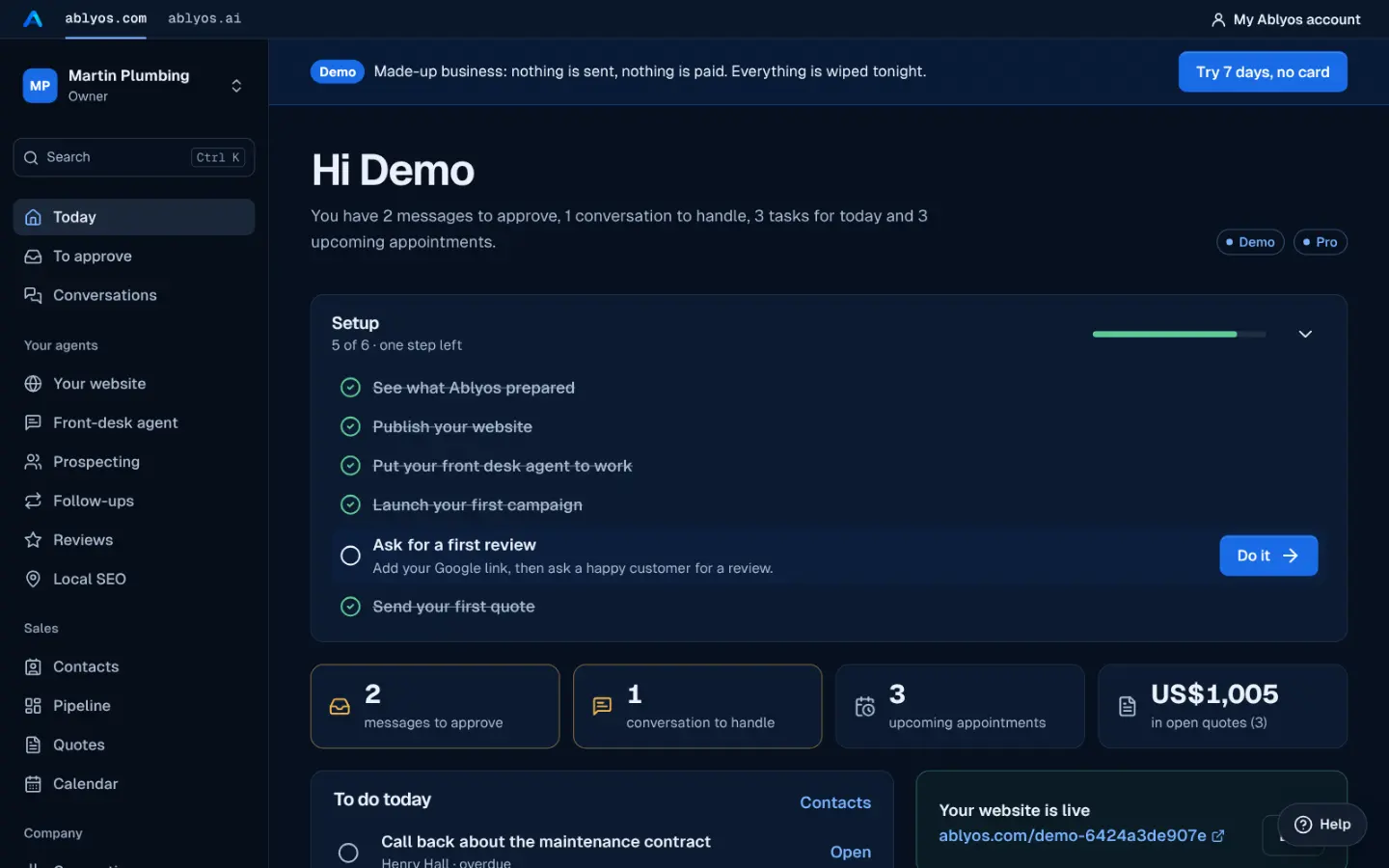Click the Reviews star icon

pos(33,540)
